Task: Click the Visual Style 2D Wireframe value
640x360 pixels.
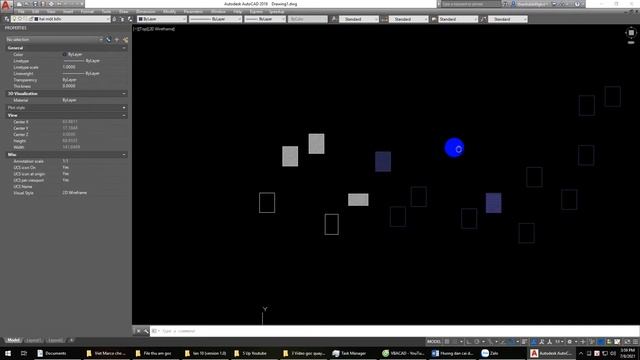Action: click(75, 193)
